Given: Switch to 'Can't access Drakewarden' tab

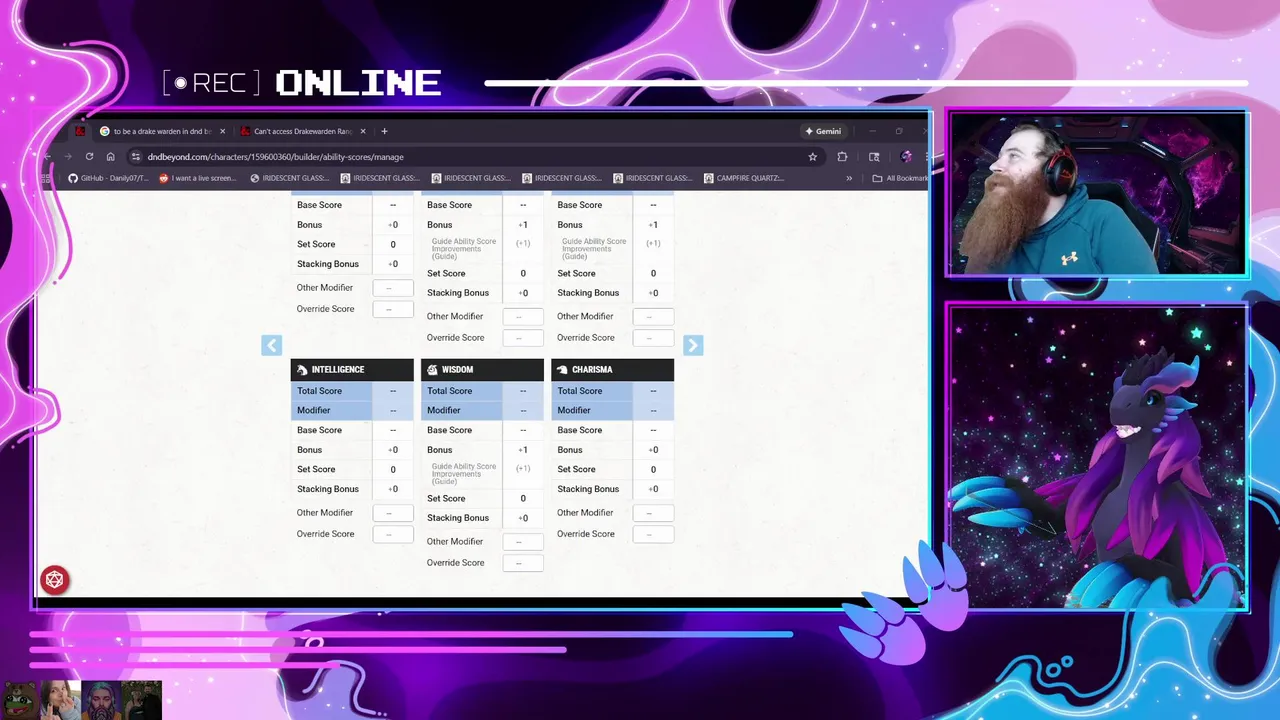Looking at the screenshot, I should 302,131.
